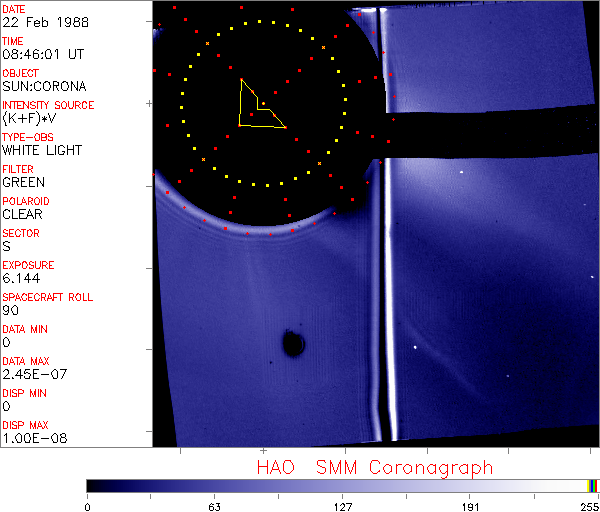Click the CLEAR polaroid value

pyautogui.click(x=22, y=214)
